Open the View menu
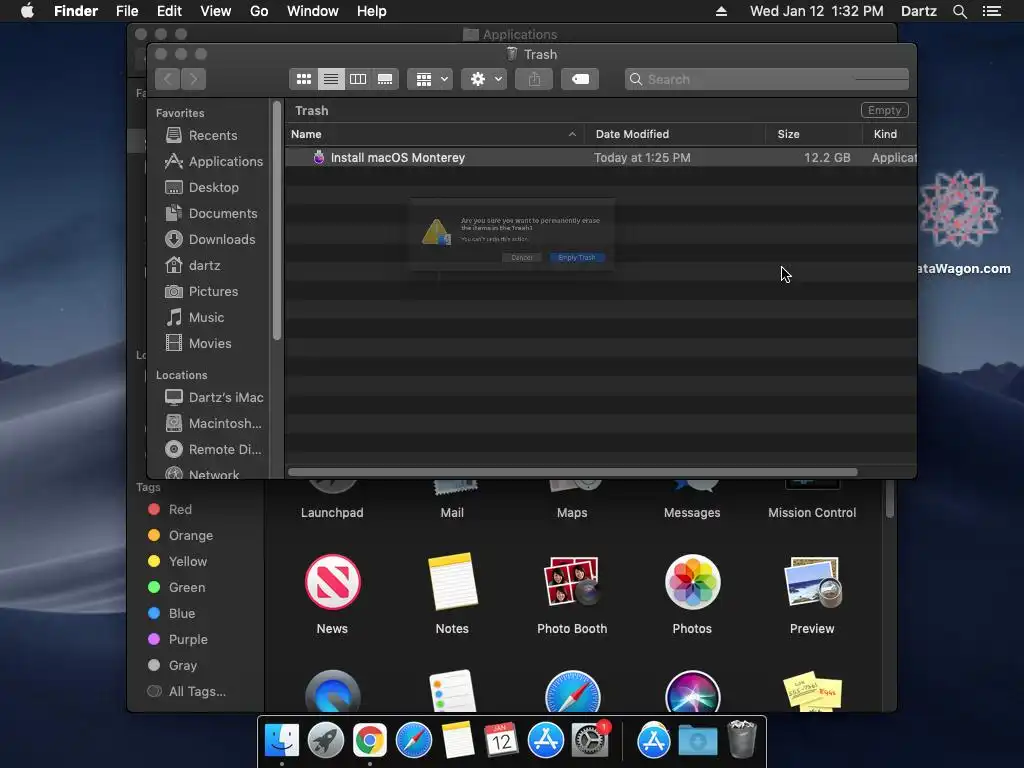Screen dimensions: 1024x768 216,11
